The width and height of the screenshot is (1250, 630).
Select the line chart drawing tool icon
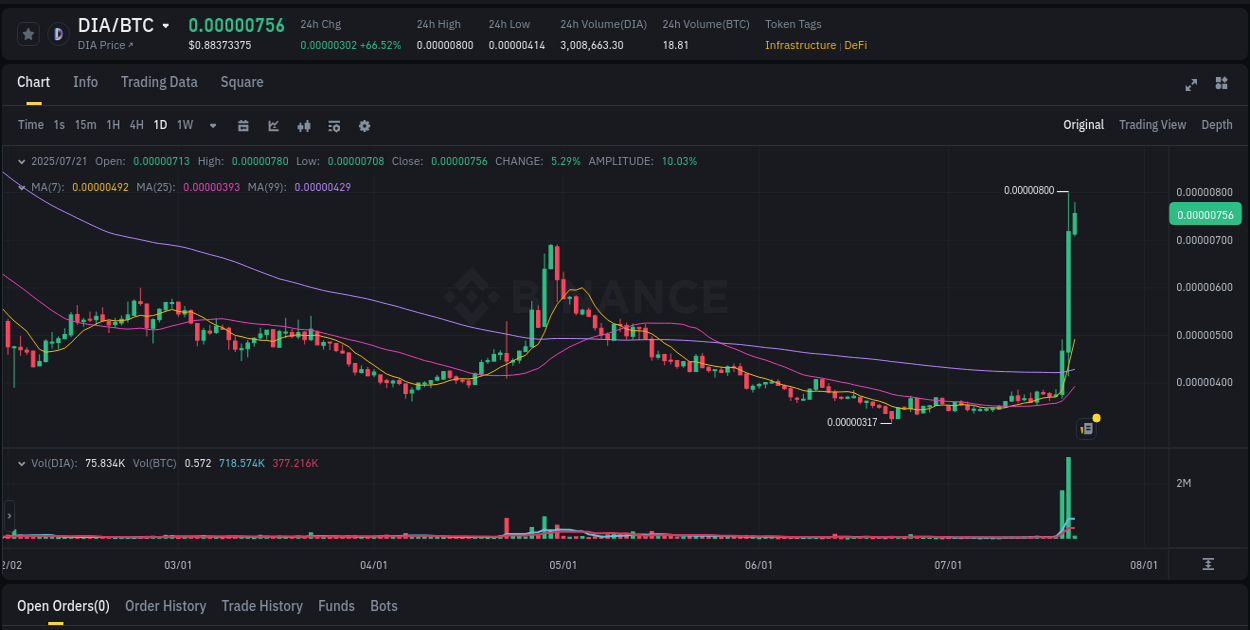[273, 126]
